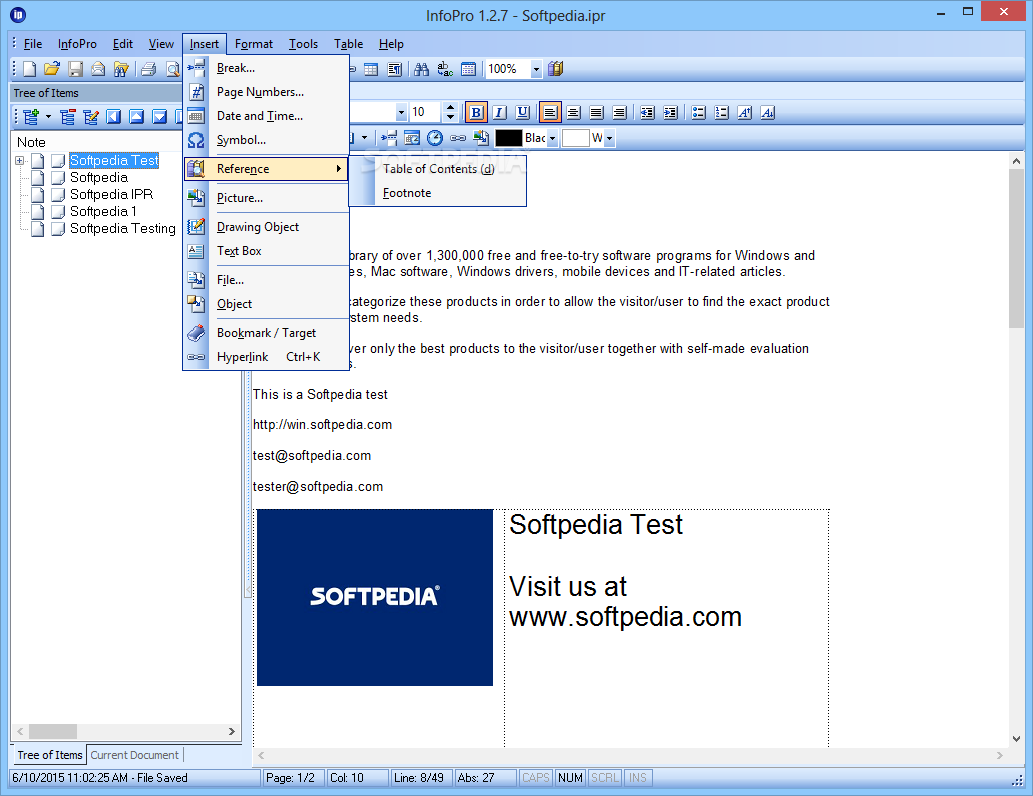Turn on center alignment

pos(574,113)
